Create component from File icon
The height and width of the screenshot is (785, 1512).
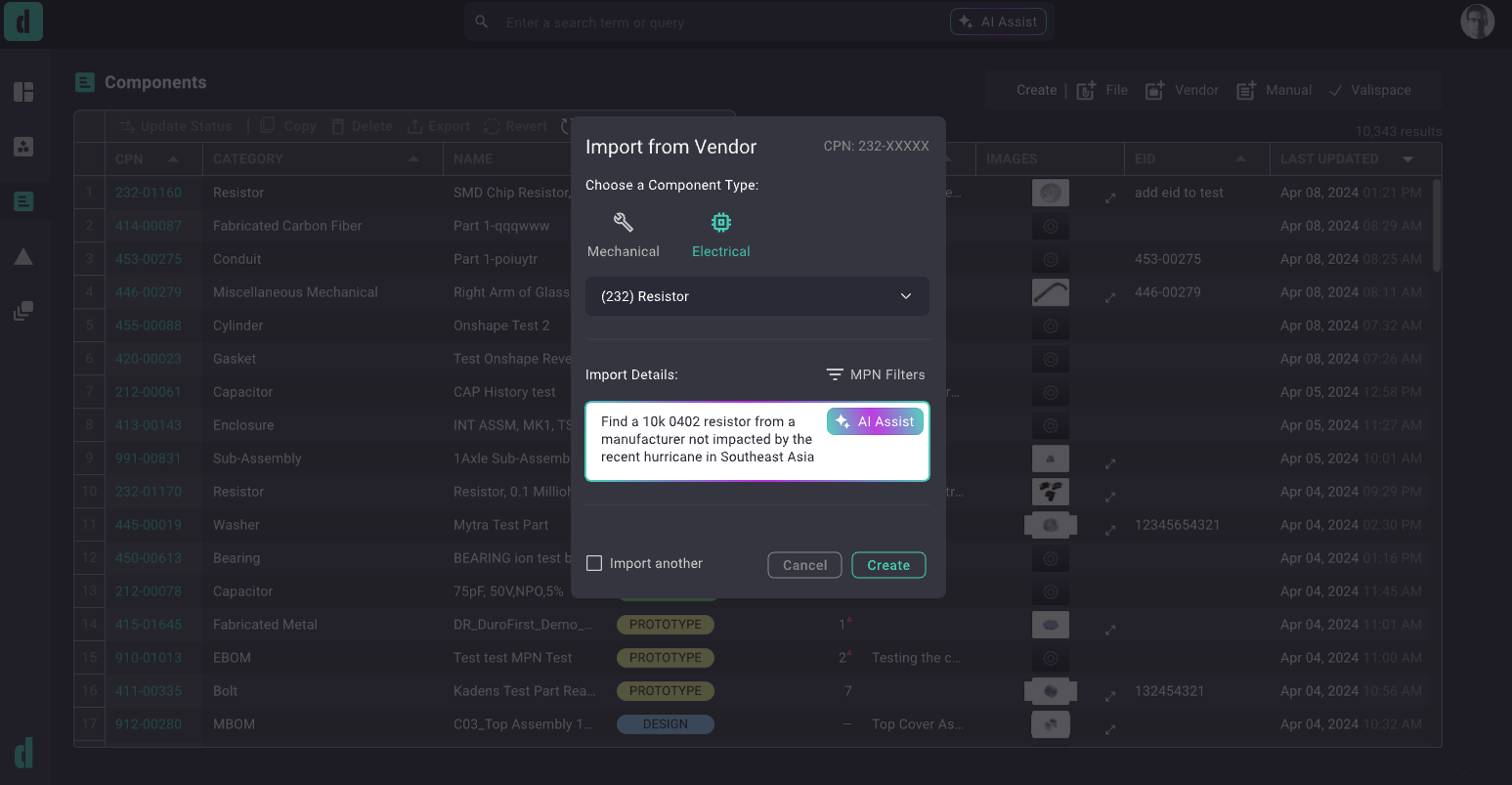click(1102, 90)
